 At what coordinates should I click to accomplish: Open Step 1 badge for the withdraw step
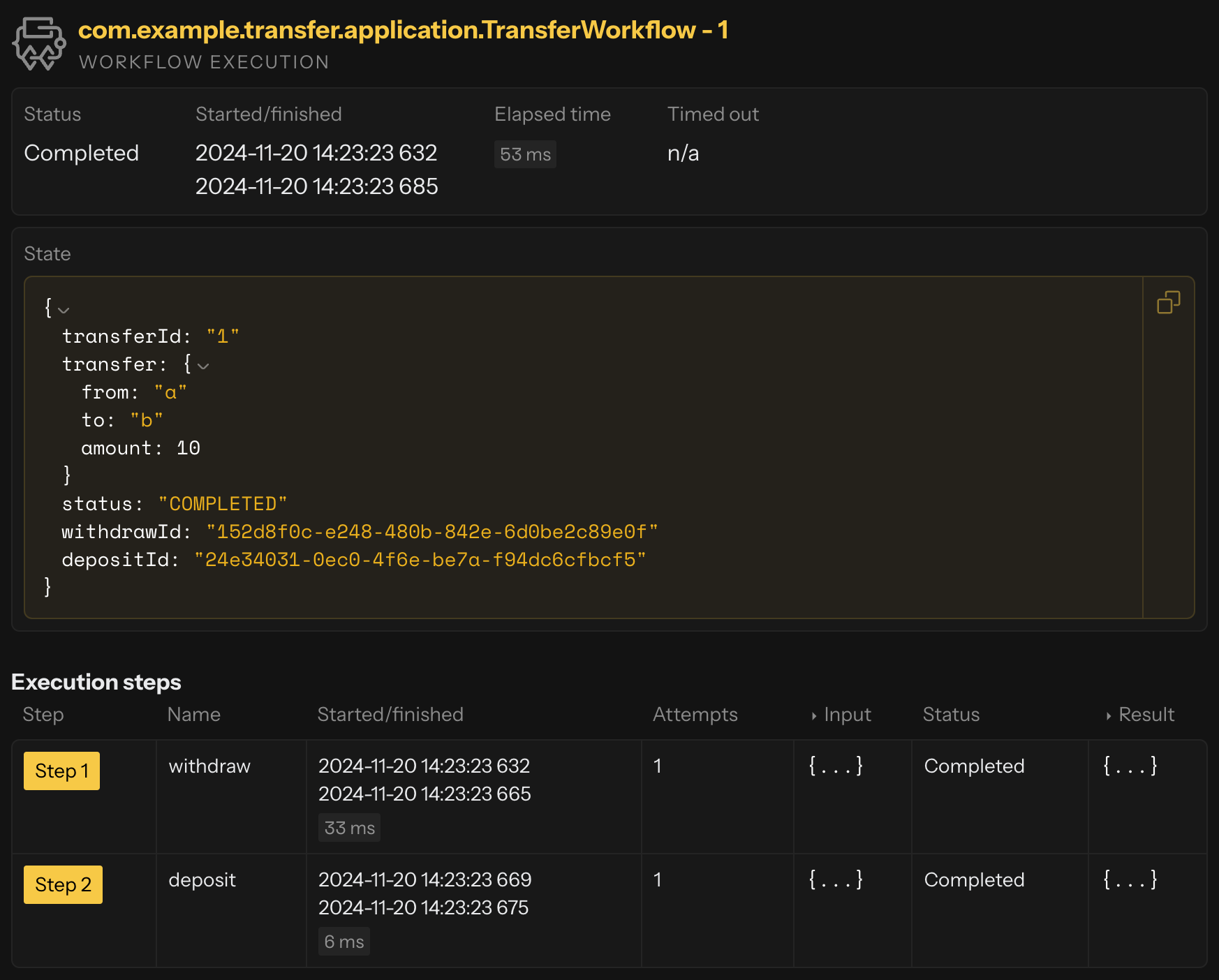(61, 771)
